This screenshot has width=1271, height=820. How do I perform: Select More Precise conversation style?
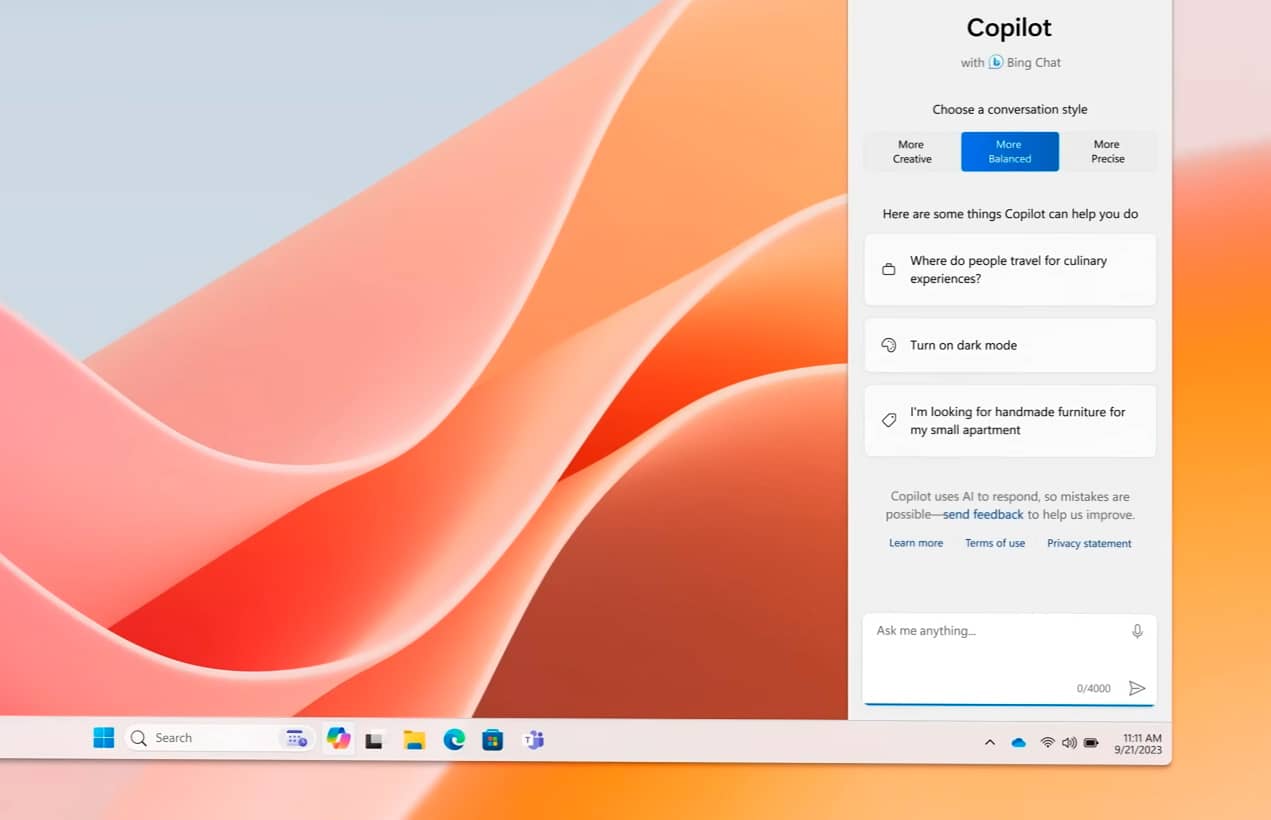(x=1107, y=152)
